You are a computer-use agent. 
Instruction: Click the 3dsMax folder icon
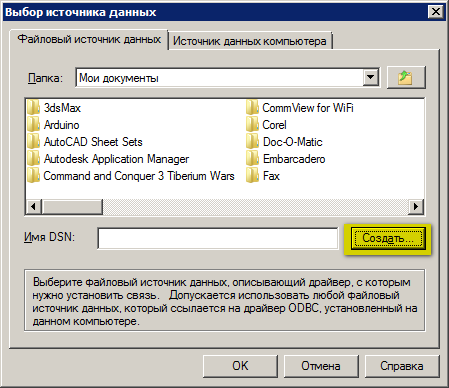[33, 108]
